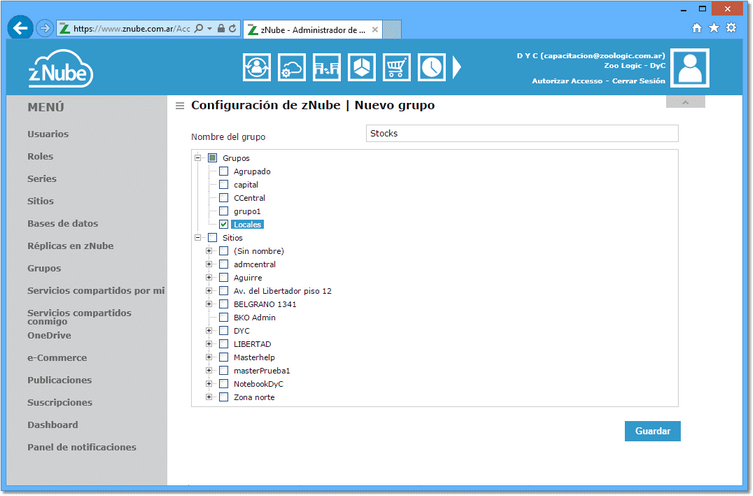Refresh the page using the reload icon

click(232, 28)
